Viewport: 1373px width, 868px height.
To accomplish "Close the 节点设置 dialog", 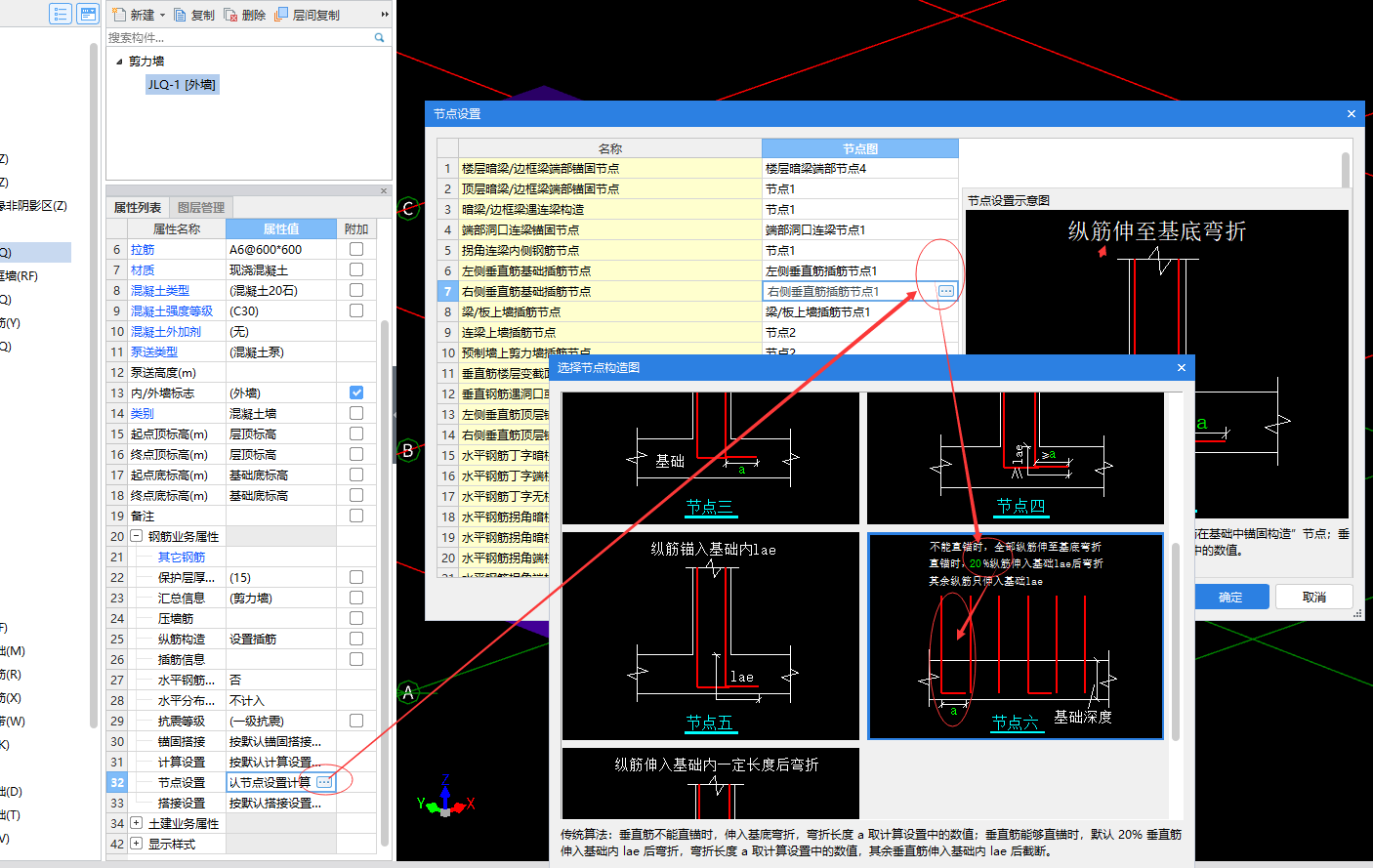I will click(x=1352, y=113).
